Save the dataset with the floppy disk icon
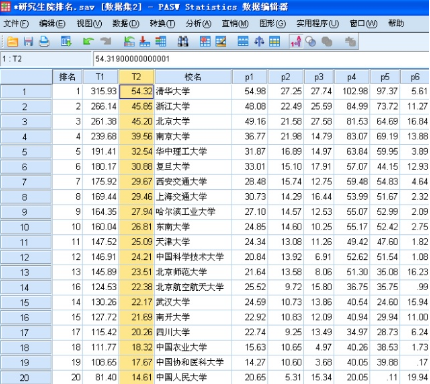The height and width of the screenshot is (384, 430). (28, 42)
